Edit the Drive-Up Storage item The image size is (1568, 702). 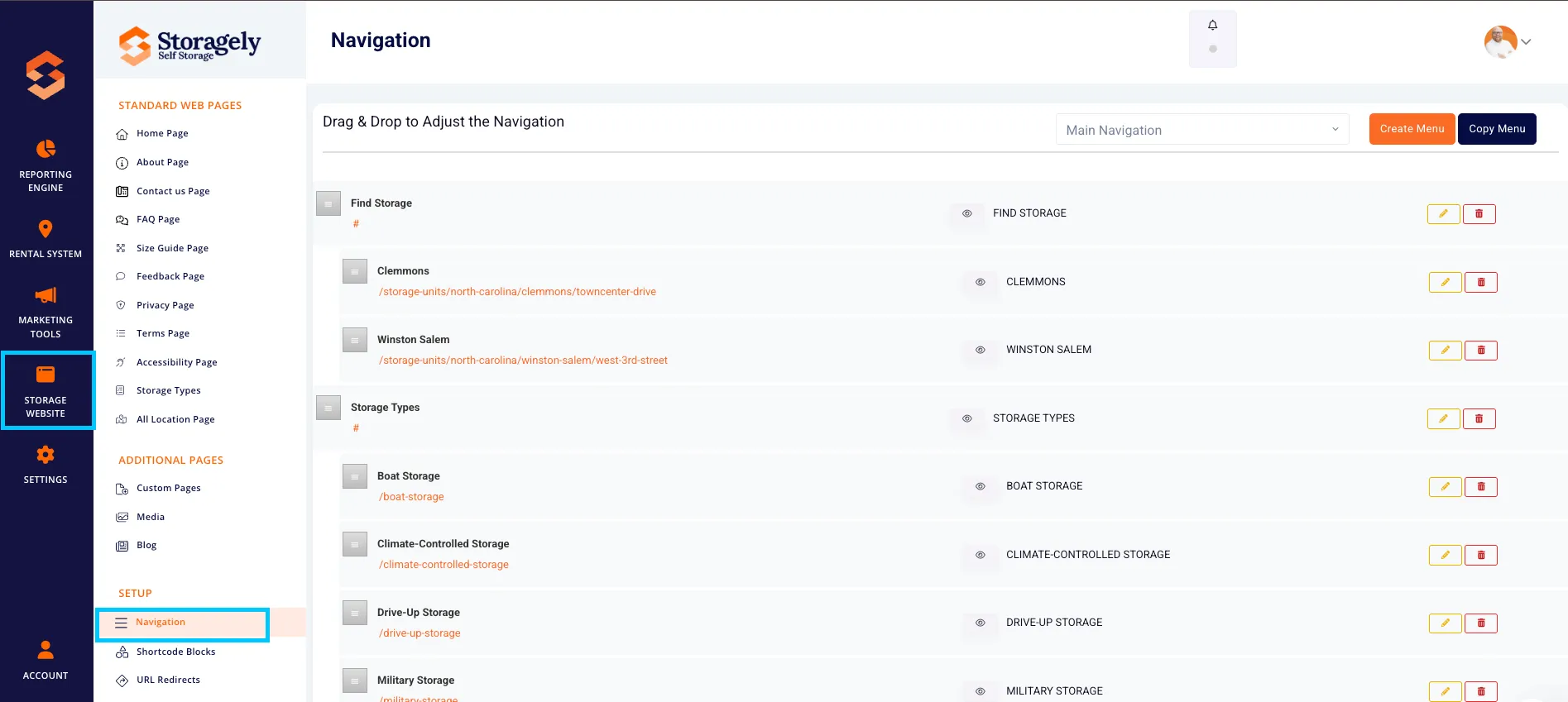(1445, 623)
